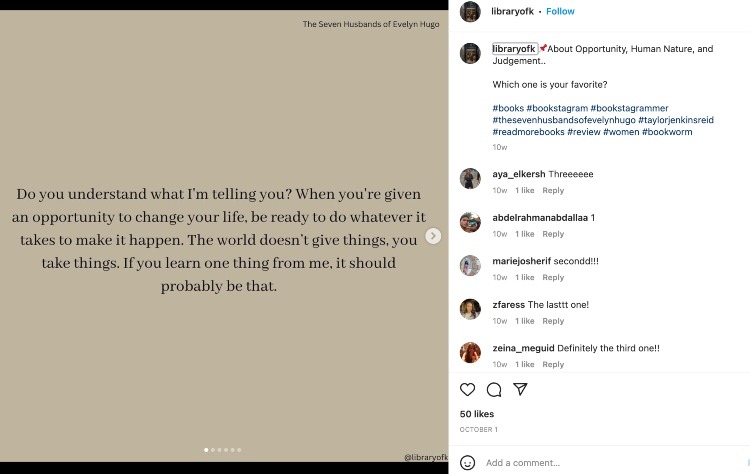Open #taylorjenkinsreid hashtag

676,120
